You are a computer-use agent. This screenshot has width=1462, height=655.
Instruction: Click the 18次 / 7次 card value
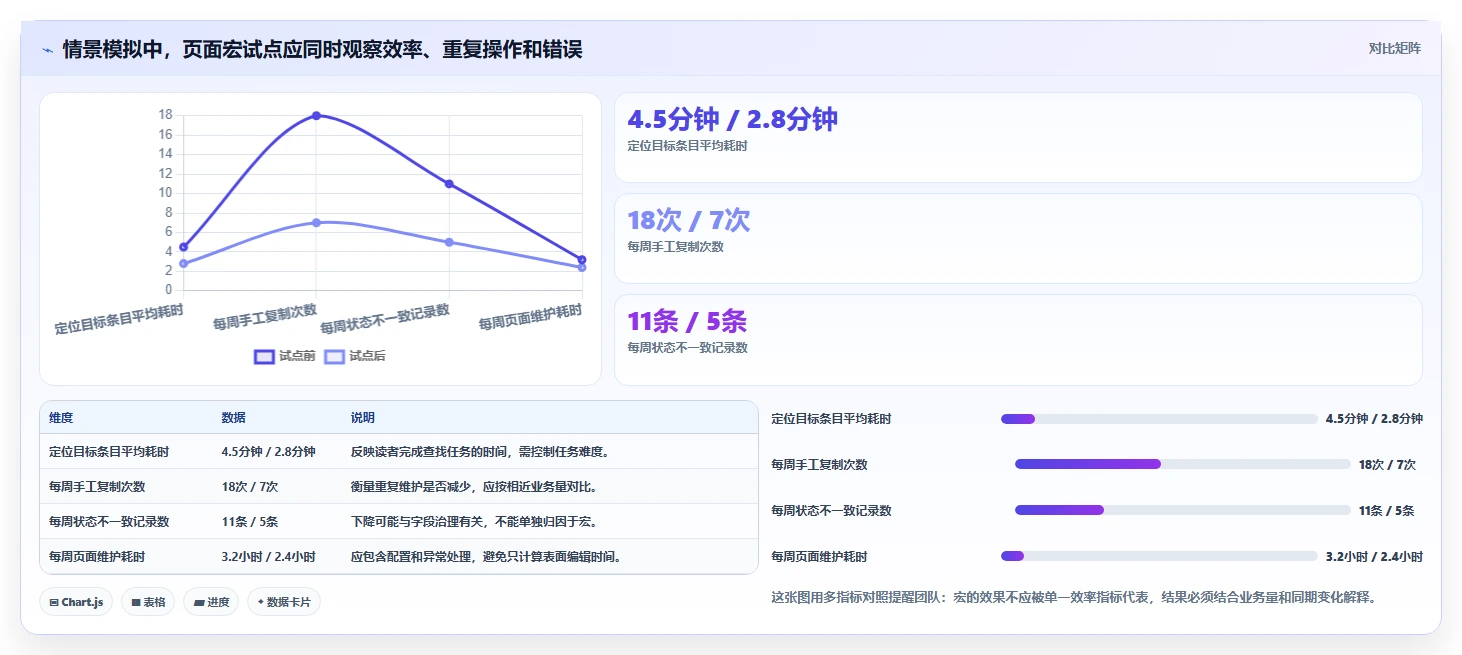pos(688,221)
